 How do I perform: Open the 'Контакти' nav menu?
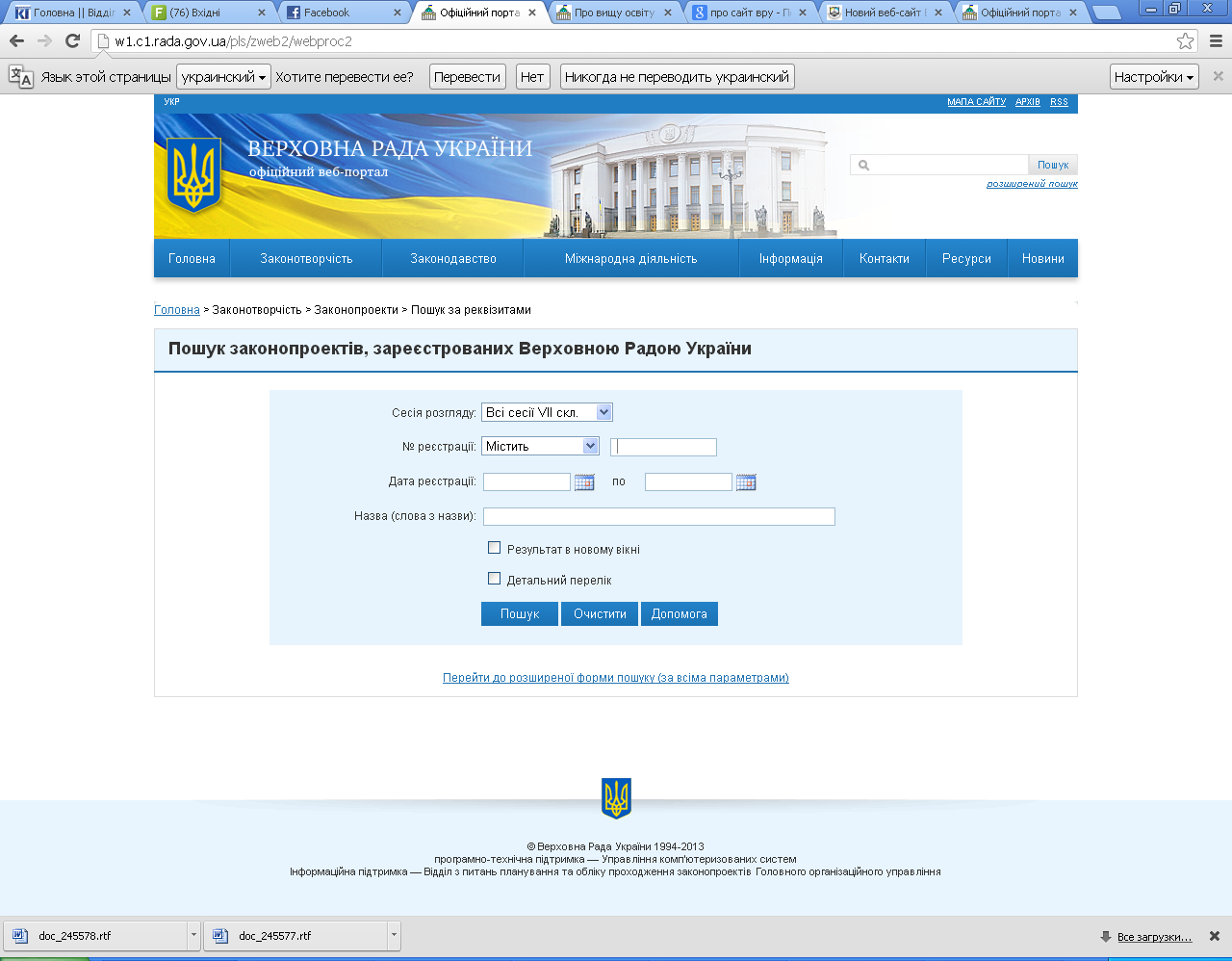885,258
